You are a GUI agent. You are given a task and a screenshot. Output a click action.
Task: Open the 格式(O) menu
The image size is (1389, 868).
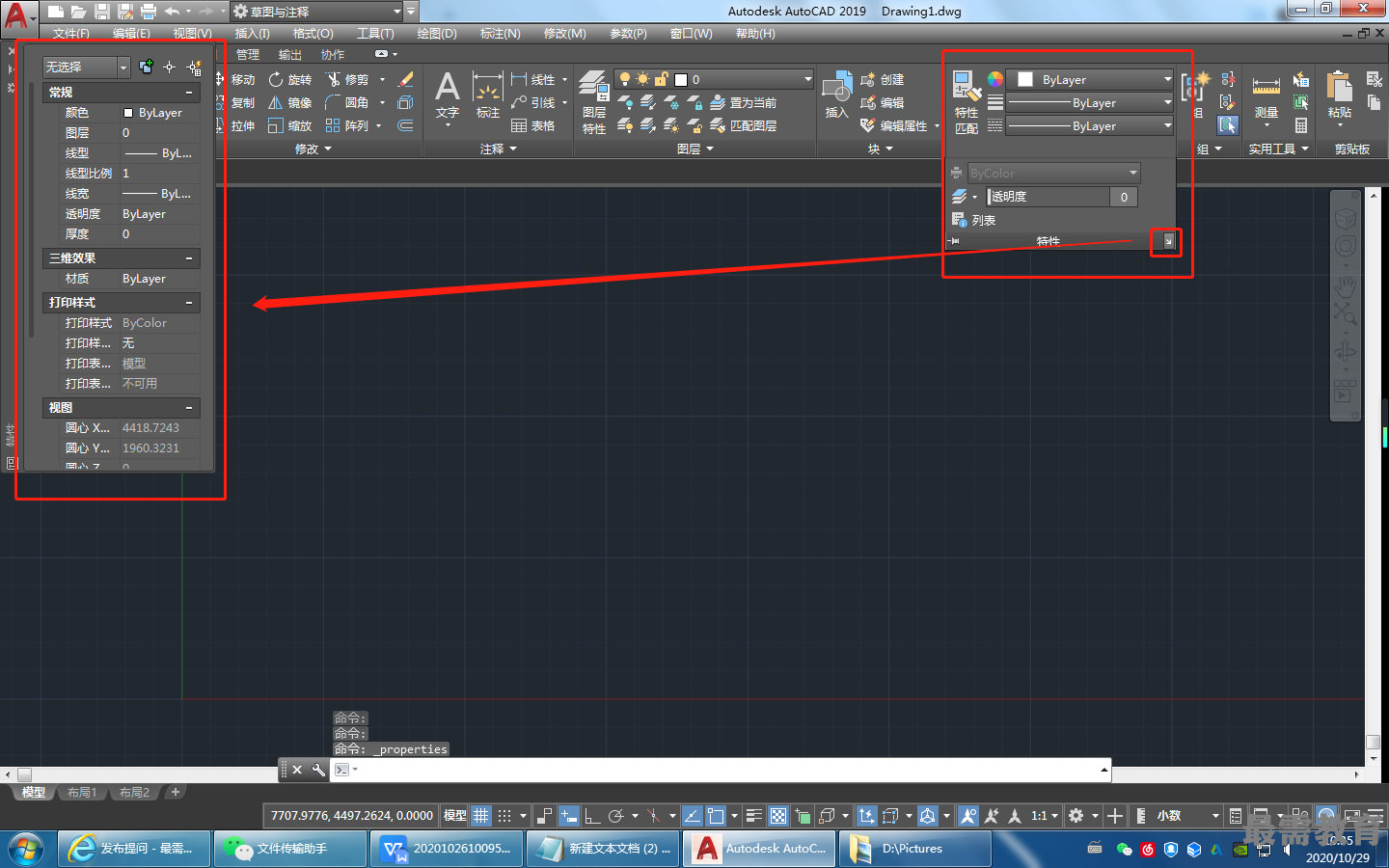pos(313,34)
